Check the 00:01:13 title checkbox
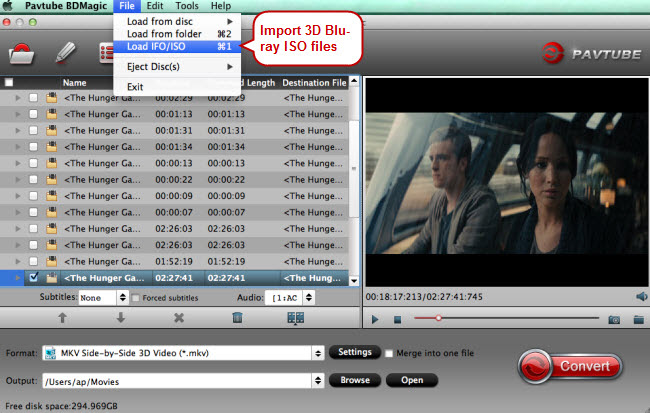This screenshot has height=413, width=650. pyautogui.click(x=33, y=114)
